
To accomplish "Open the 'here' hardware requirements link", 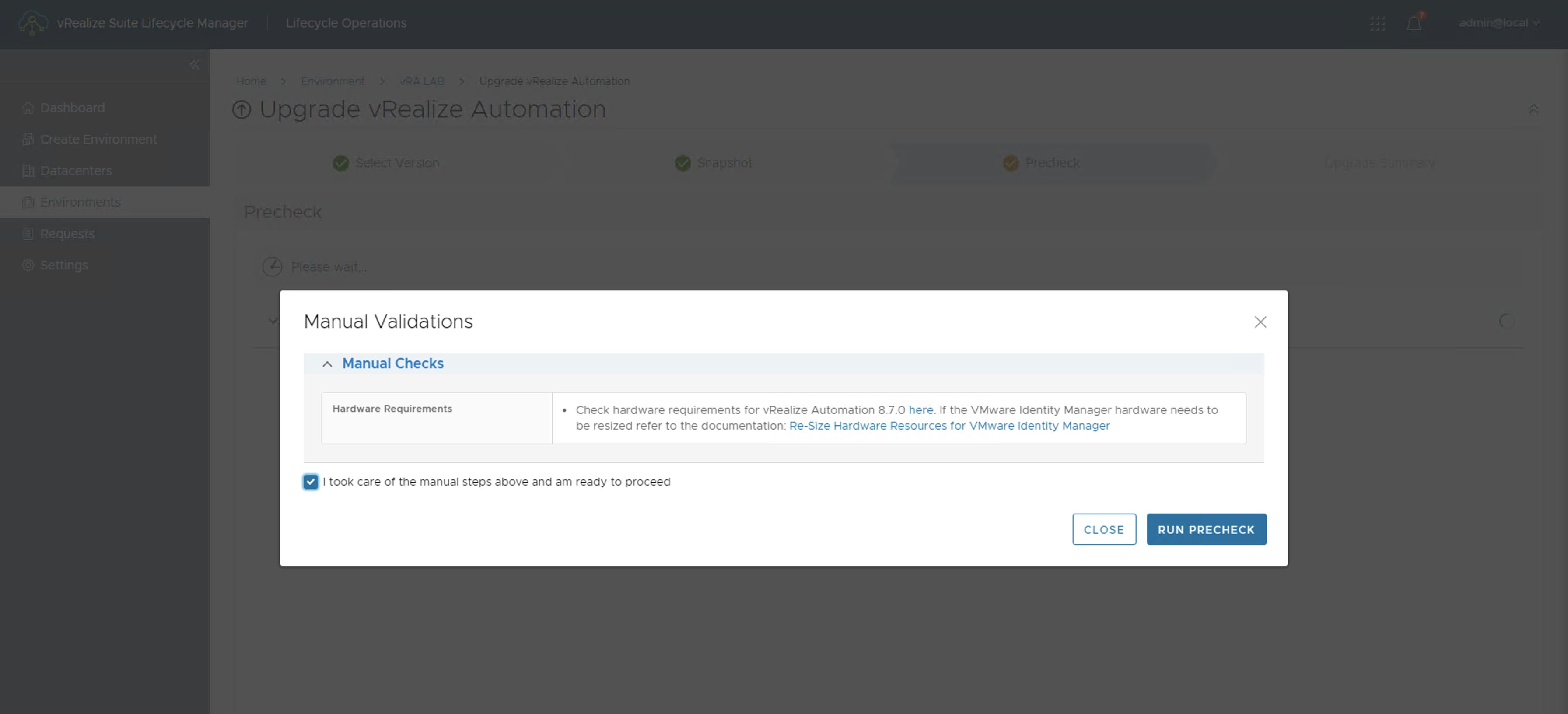I will click(x=920, y=410).
